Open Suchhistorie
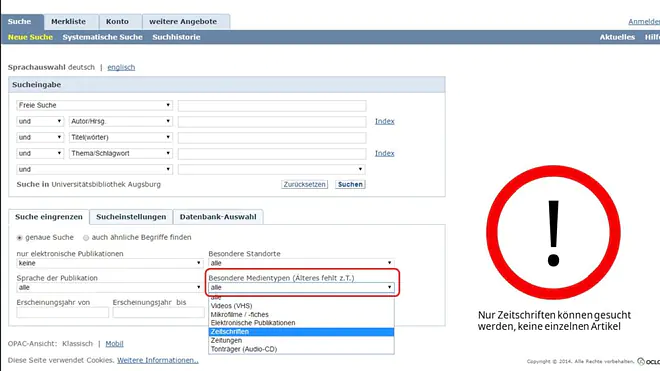This screenshot has height=371, width=660. [176, 37]
